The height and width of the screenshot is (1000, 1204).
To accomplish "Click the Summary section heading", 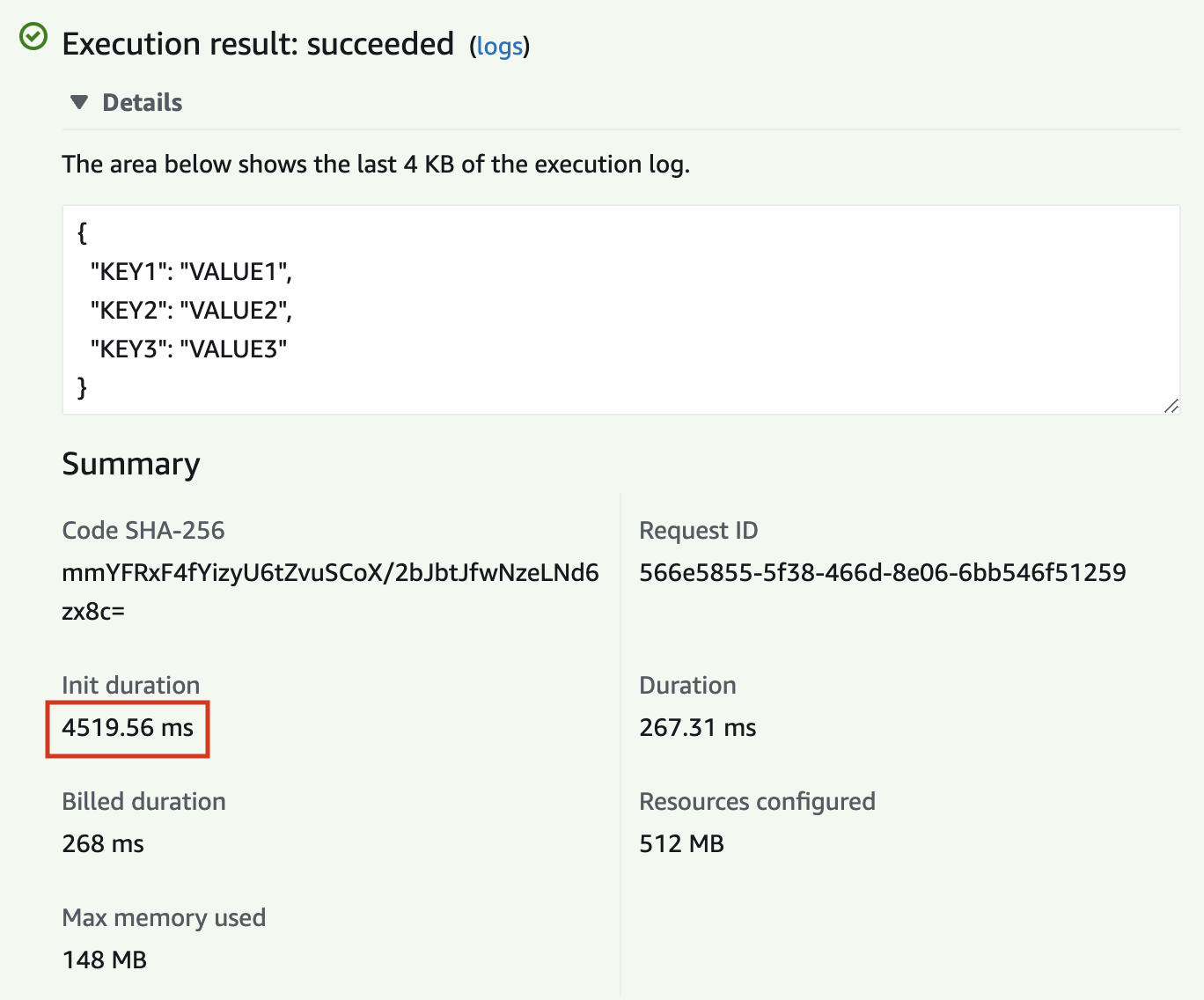I will tap(130, 464).
